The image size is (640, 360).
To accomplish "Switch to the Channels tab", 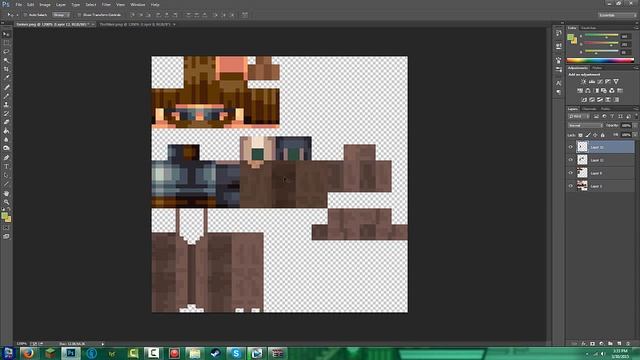I will (589, 109).
